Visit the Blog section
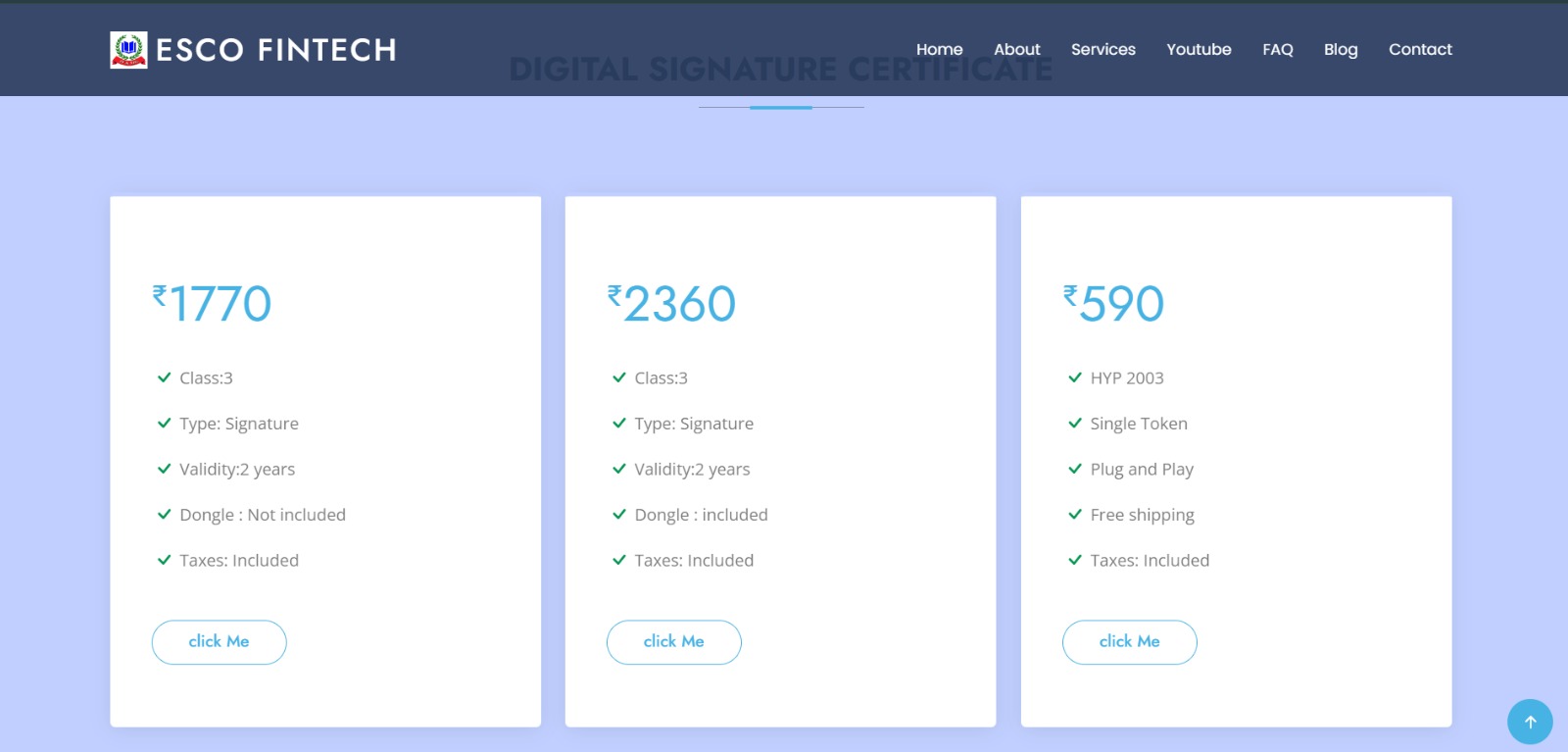Viewport: 1568px width, 752px height. 1340,49
